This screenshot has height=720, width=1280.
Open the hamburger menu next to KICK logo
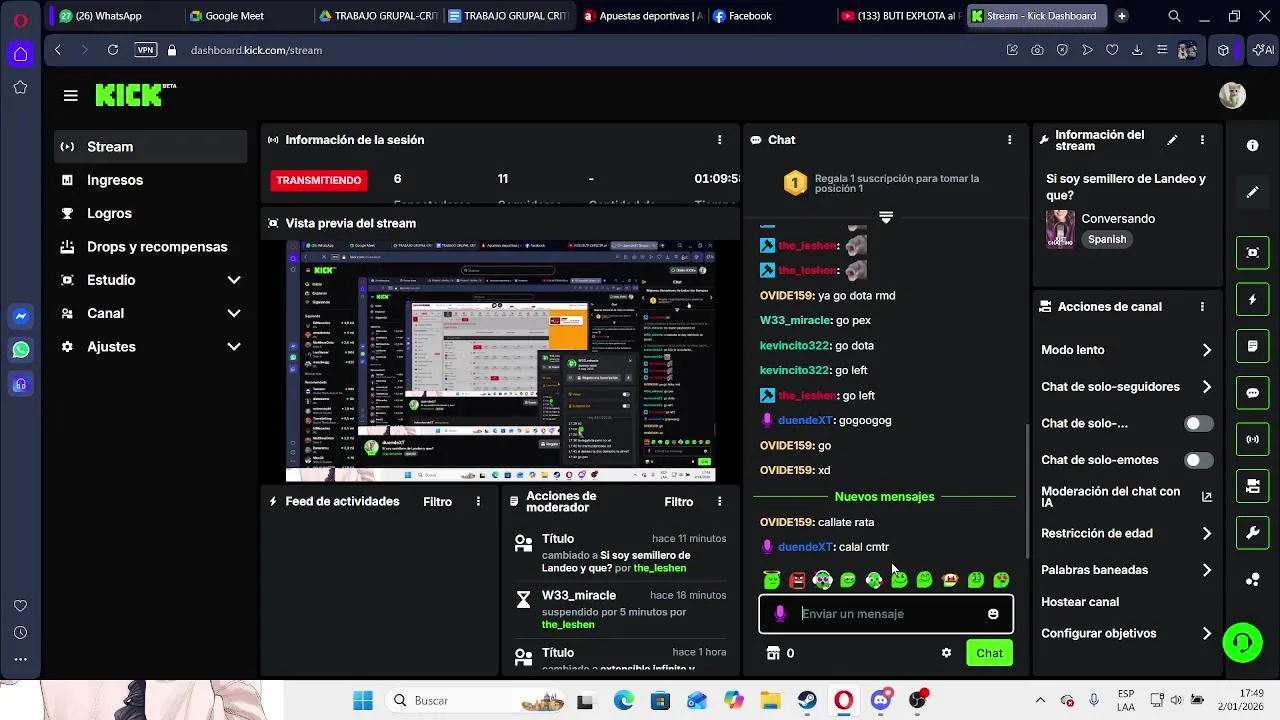(x=70, y=96)
